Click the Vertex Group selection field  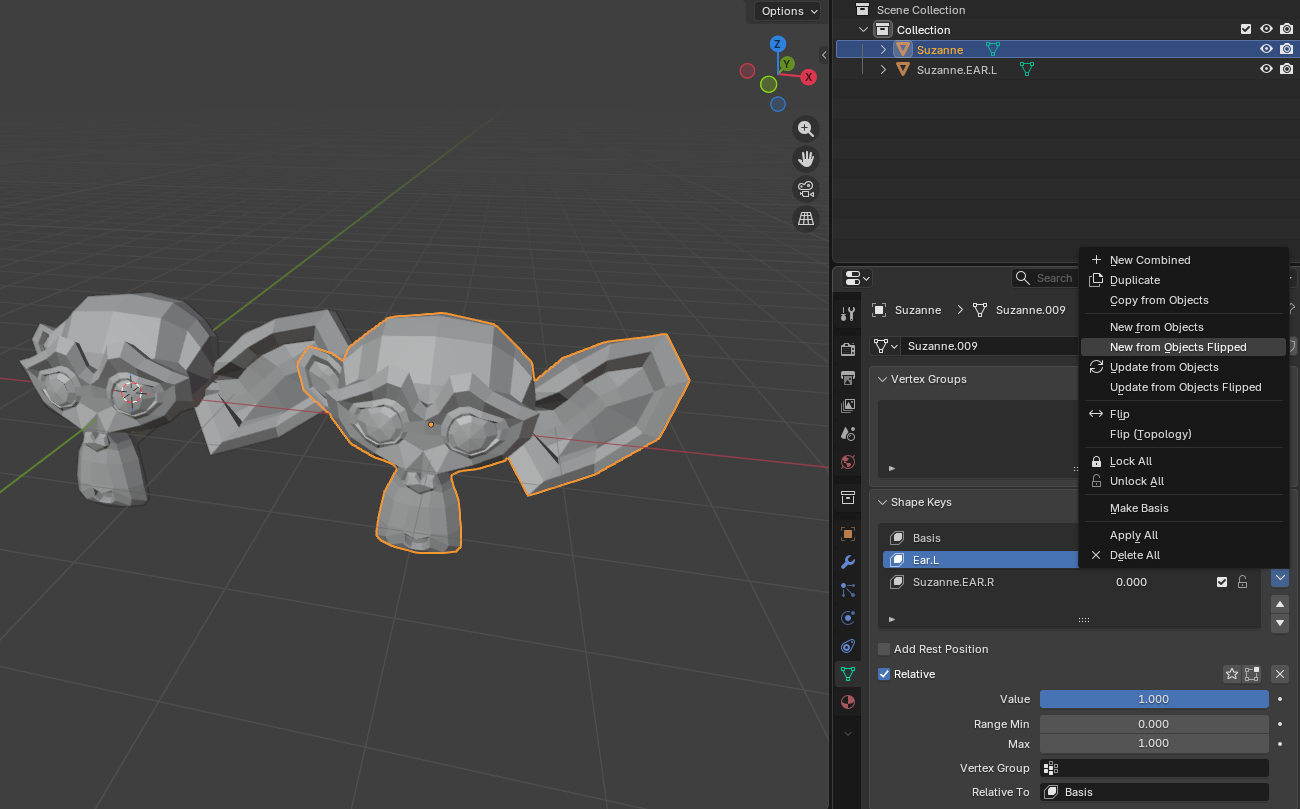click(1154, 768)
